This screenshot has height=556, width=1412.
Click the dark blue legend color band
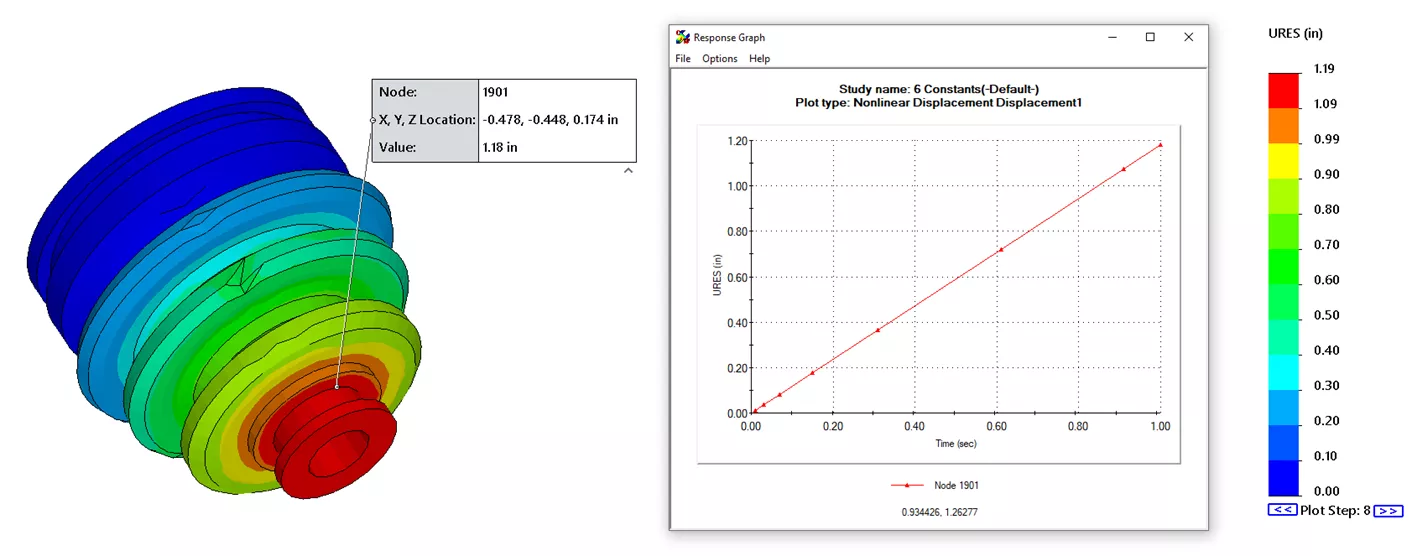pos(1285,478)
